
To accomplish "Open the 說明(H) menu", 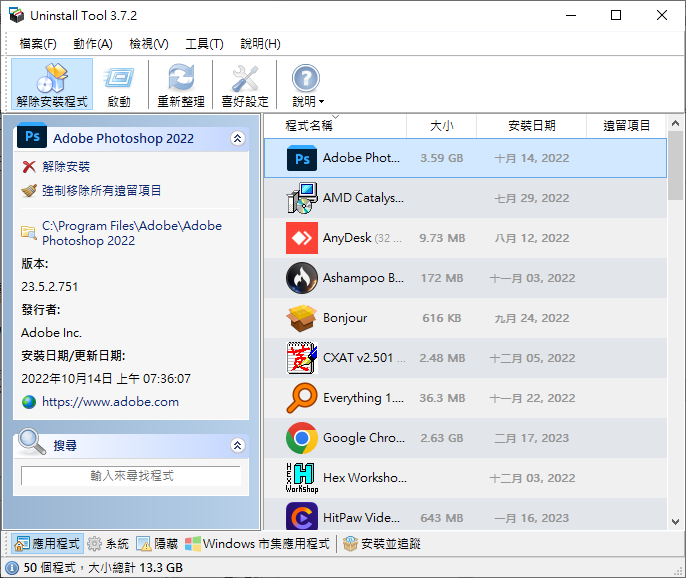I will pos(260,44).
